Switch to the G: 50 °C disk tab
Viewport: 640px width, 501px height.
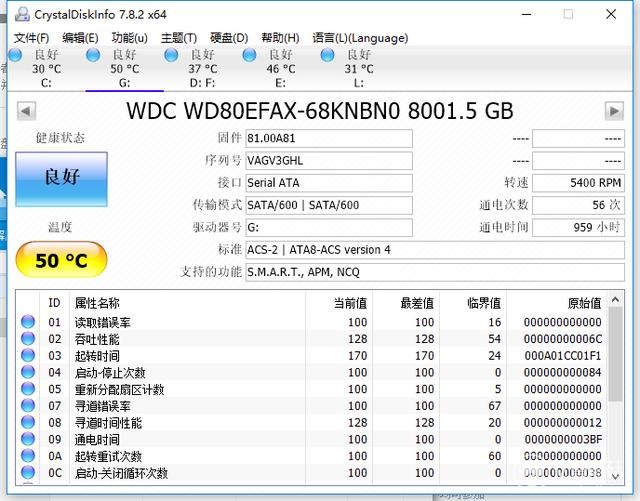(124, 69)
